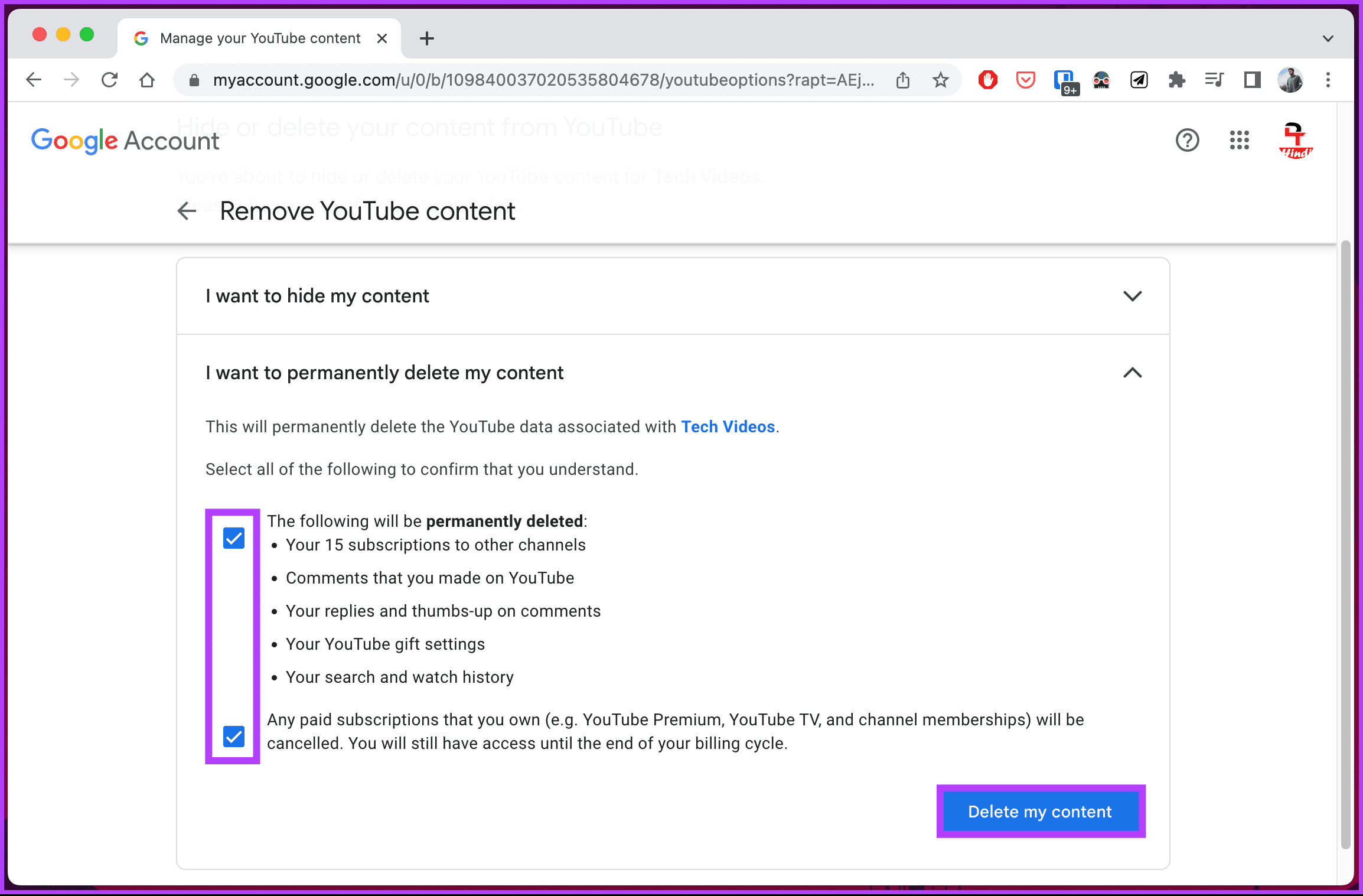Open the Tech Videos link
The image size is (1363, 896).
(x=728, y=426)
